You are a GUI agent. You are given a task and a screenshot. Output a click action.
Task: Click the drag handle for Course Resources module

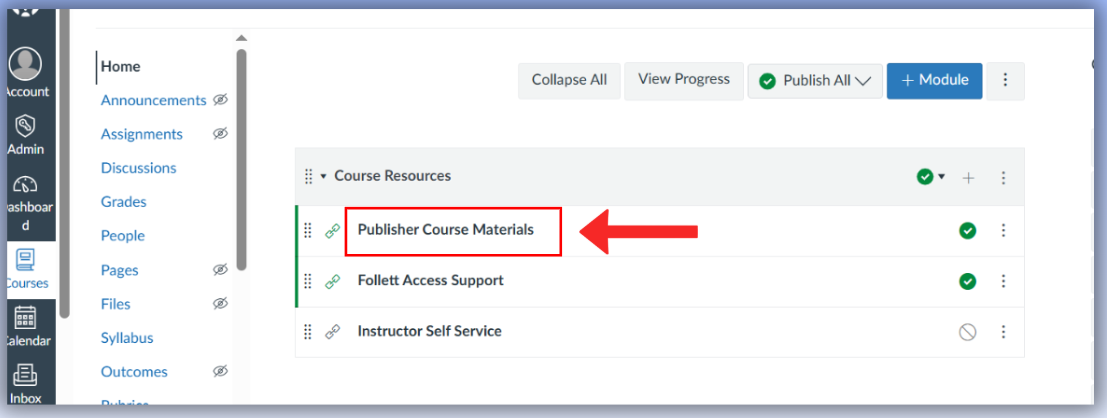(309, 177)
